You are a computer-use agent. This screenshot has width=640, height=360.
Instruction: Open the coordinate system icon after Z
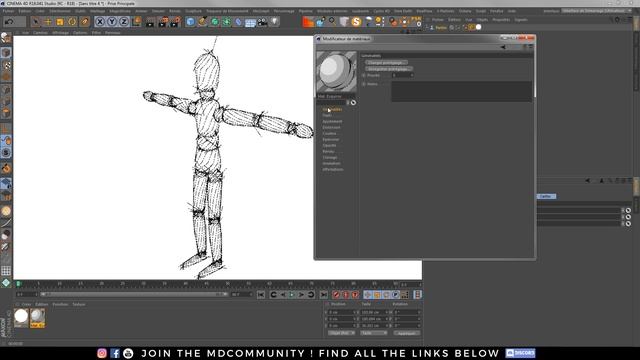(136, 21)
